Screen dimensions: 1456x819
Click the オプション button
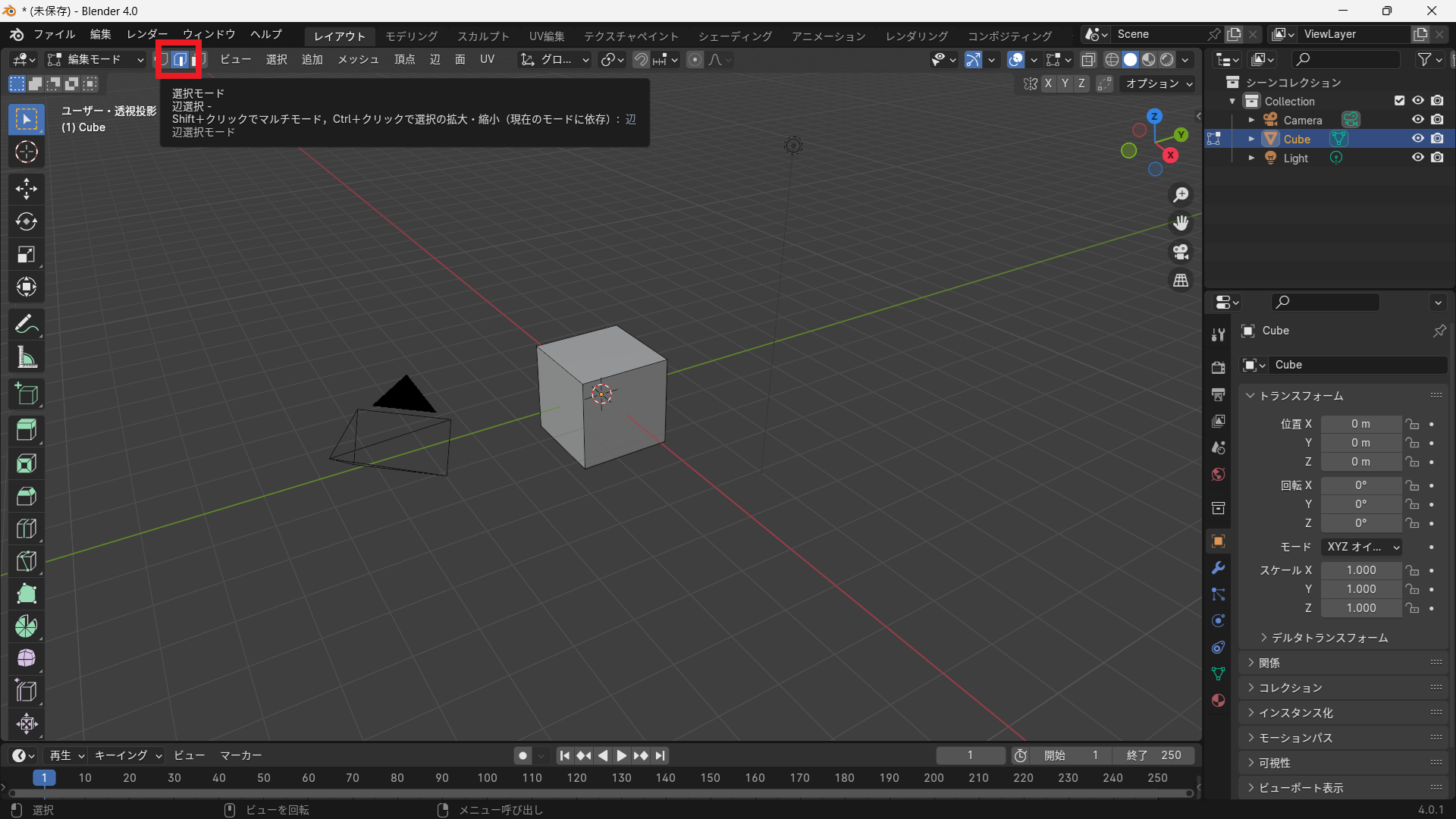[1158, 83]
